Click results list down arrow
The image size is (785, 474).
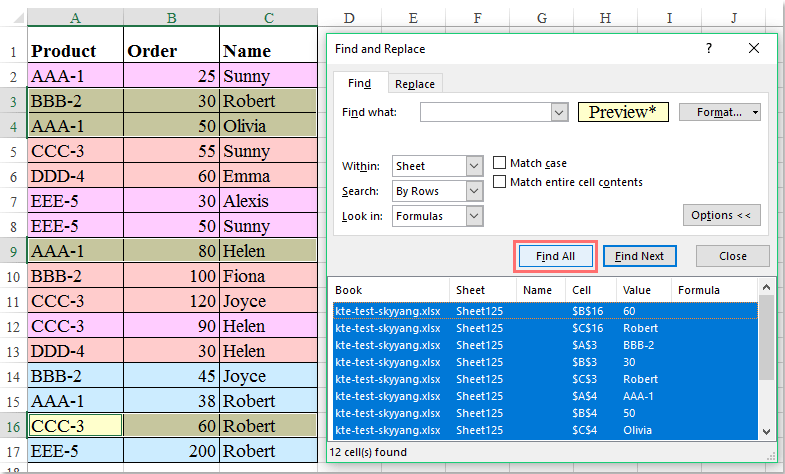coord(766,431)
